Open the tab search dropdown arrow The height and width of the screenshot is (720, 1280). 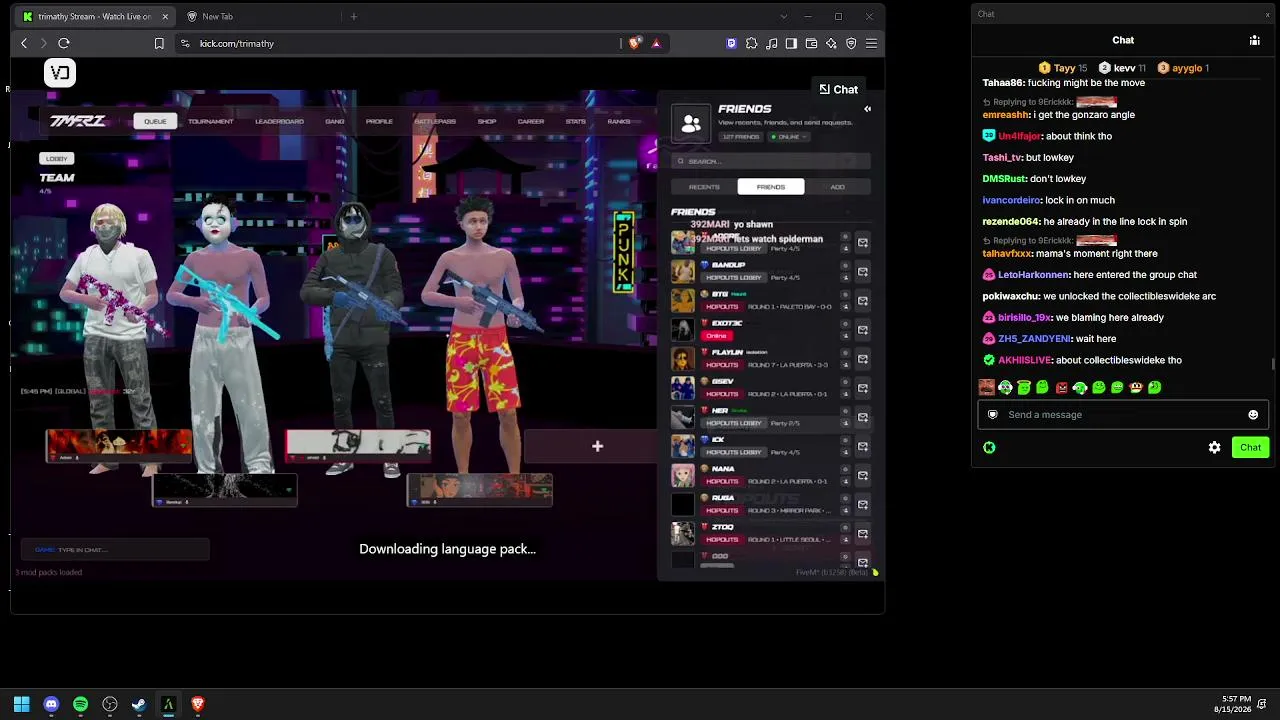tap(782, 16)
